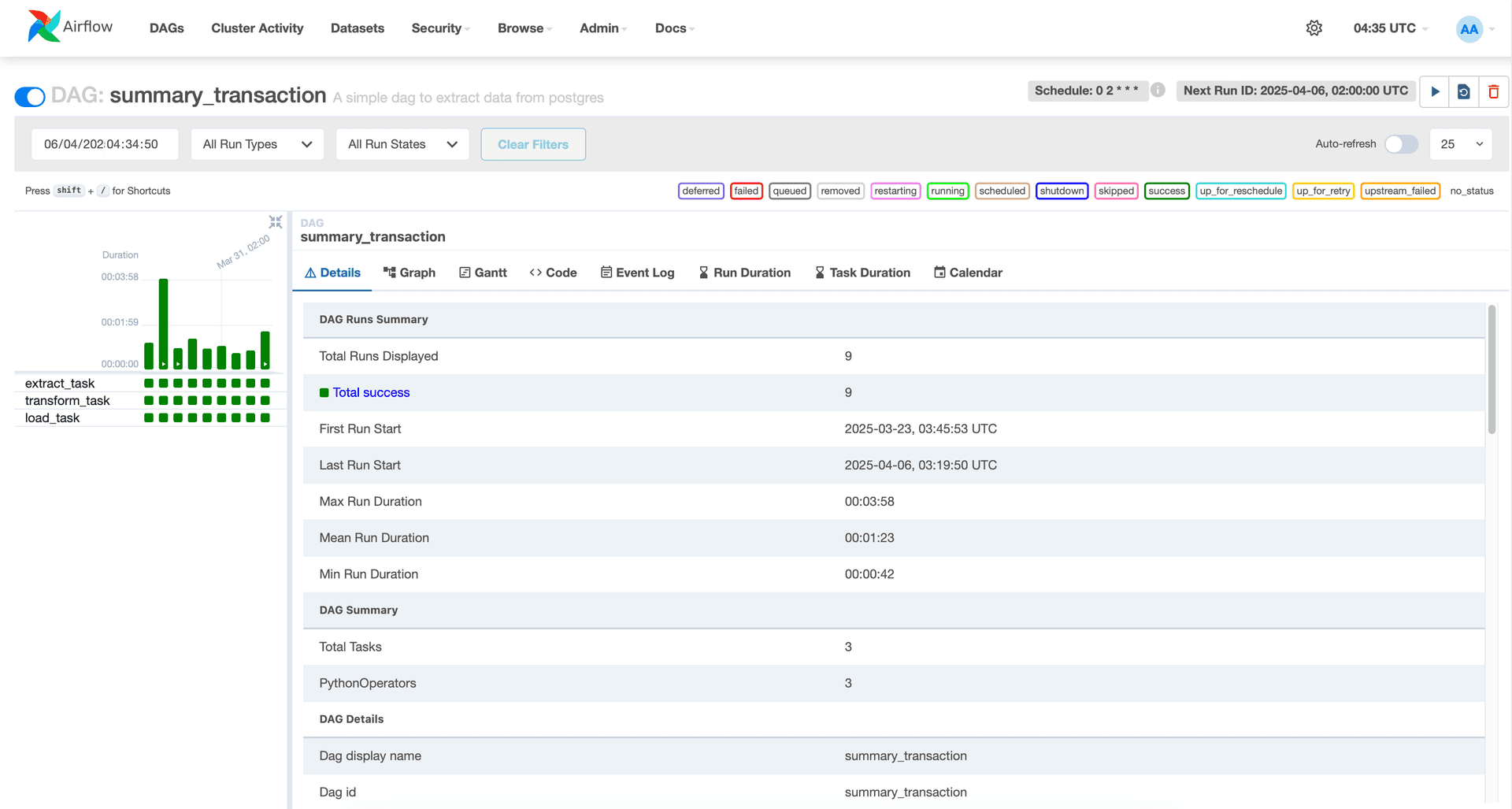The image size is (1512, 809).
Task: Enable the Auto-refresh switch
Action: click(1401, 144)
